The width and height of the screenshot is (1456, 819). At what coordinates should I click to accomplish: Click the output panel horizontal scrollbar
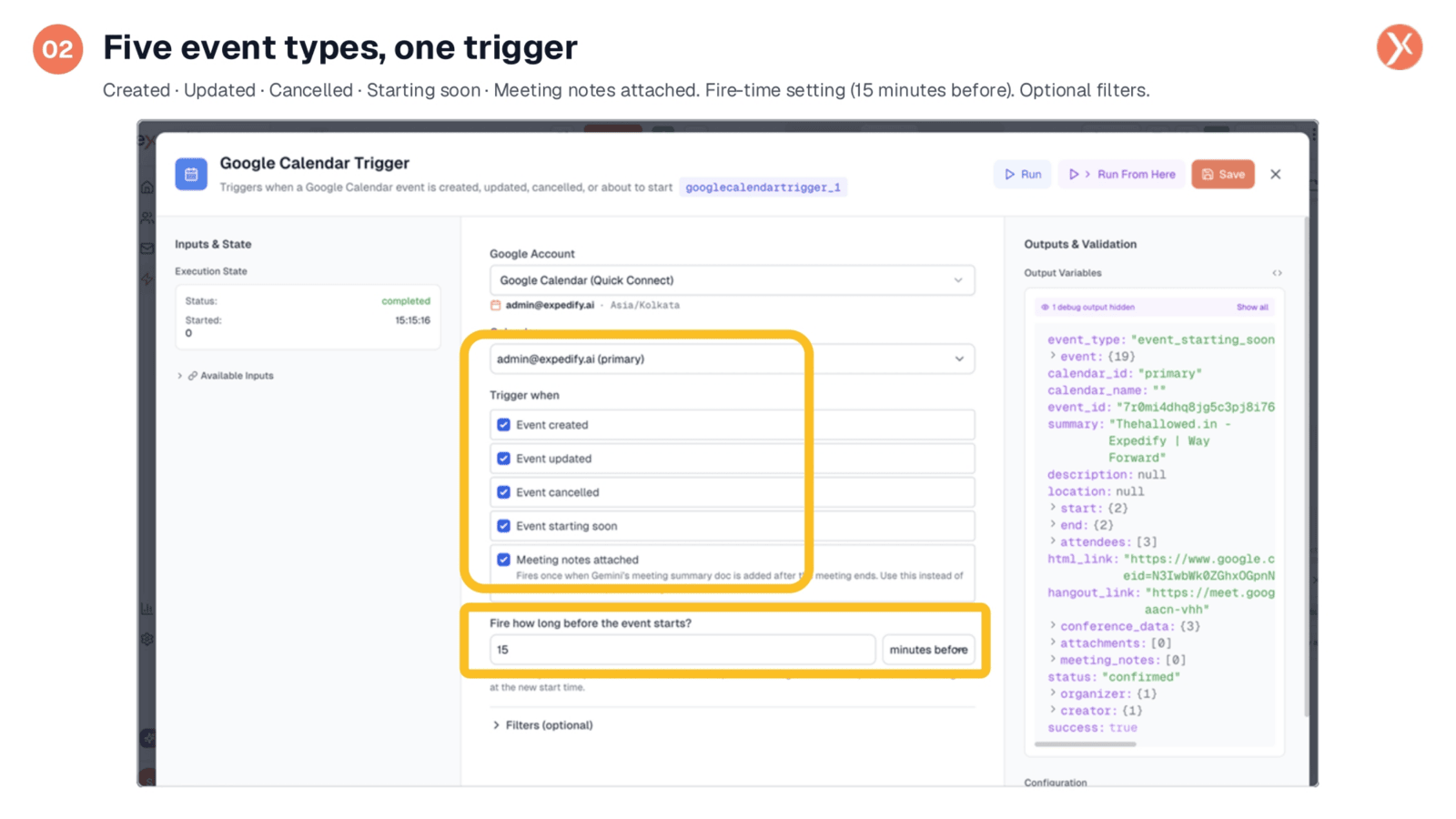click(1085, 744)
